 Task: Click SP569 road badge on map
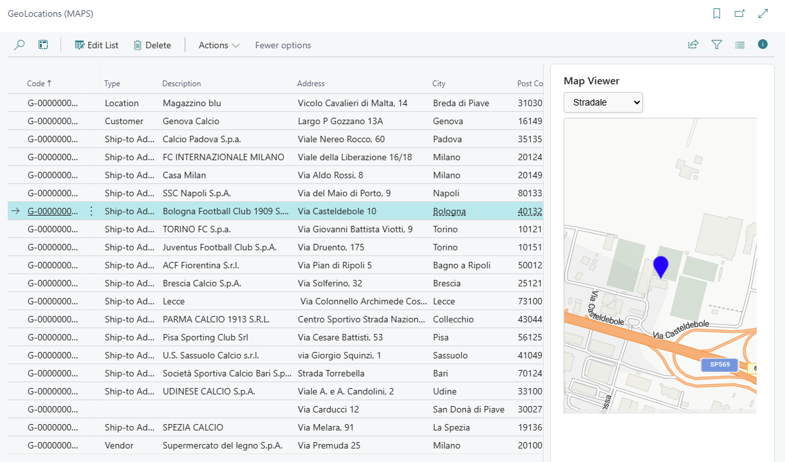pos(720,364)
